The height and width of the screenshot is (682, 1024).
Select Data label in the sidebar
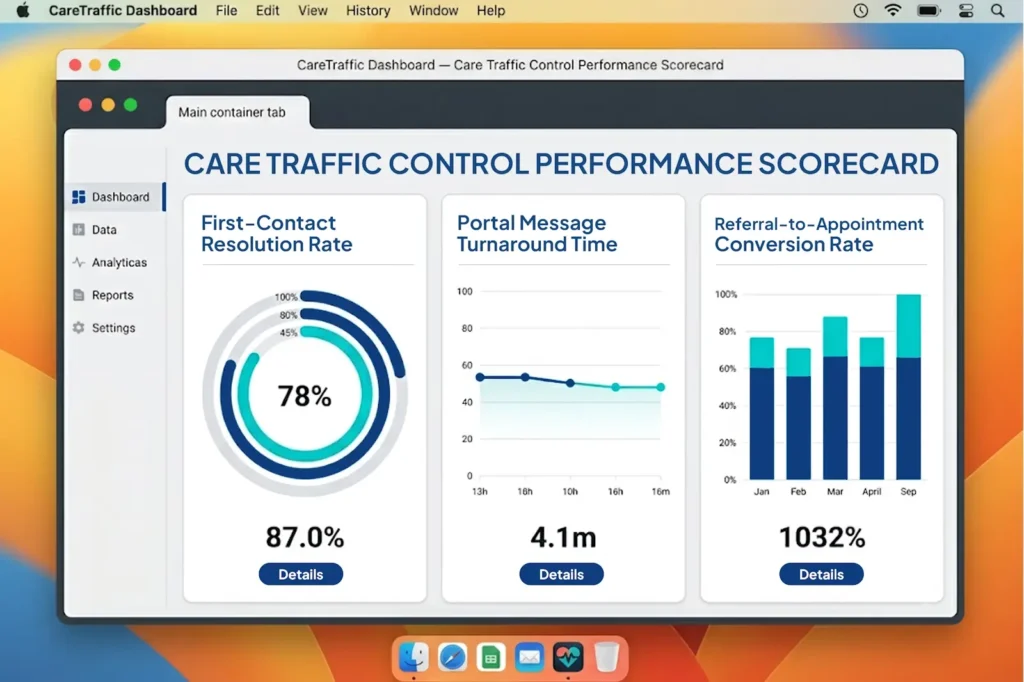(x=104, y=229)
